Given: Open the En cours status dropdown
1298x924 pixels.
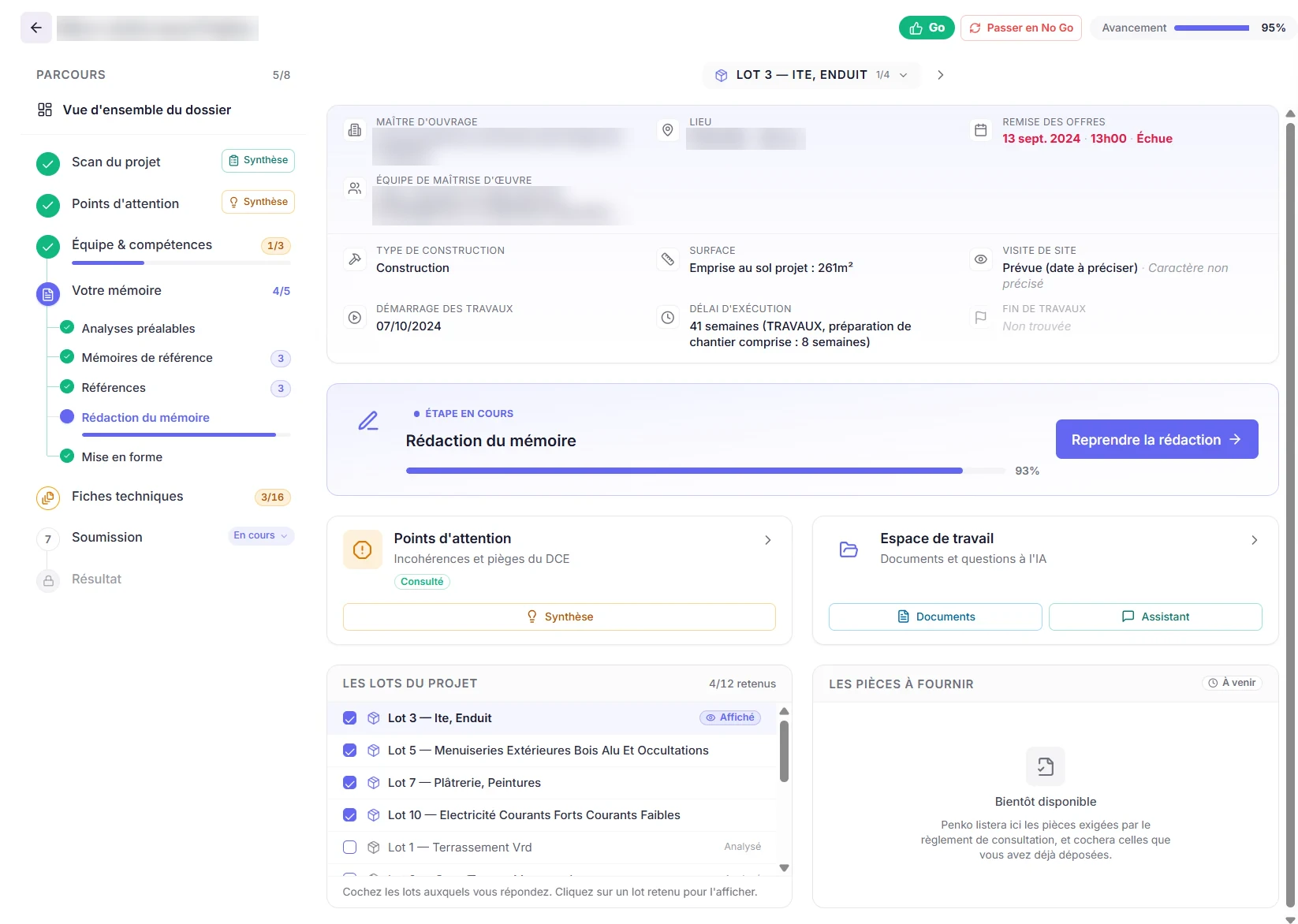Looking at the screenshot, I should (261, 535).
